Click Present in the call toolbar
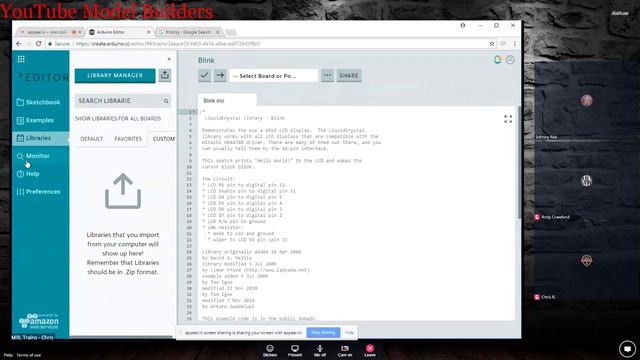The height and width of the screenshot is (360, 640). (295, 351)
